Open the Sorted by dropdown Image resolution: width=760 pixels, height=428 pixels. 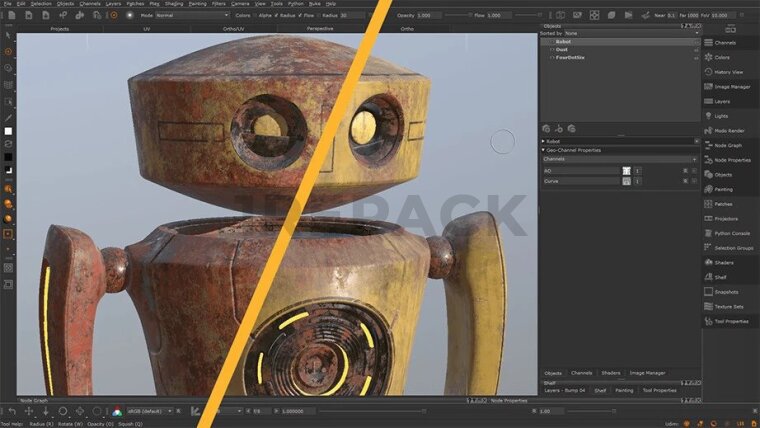tap(630, 33)
